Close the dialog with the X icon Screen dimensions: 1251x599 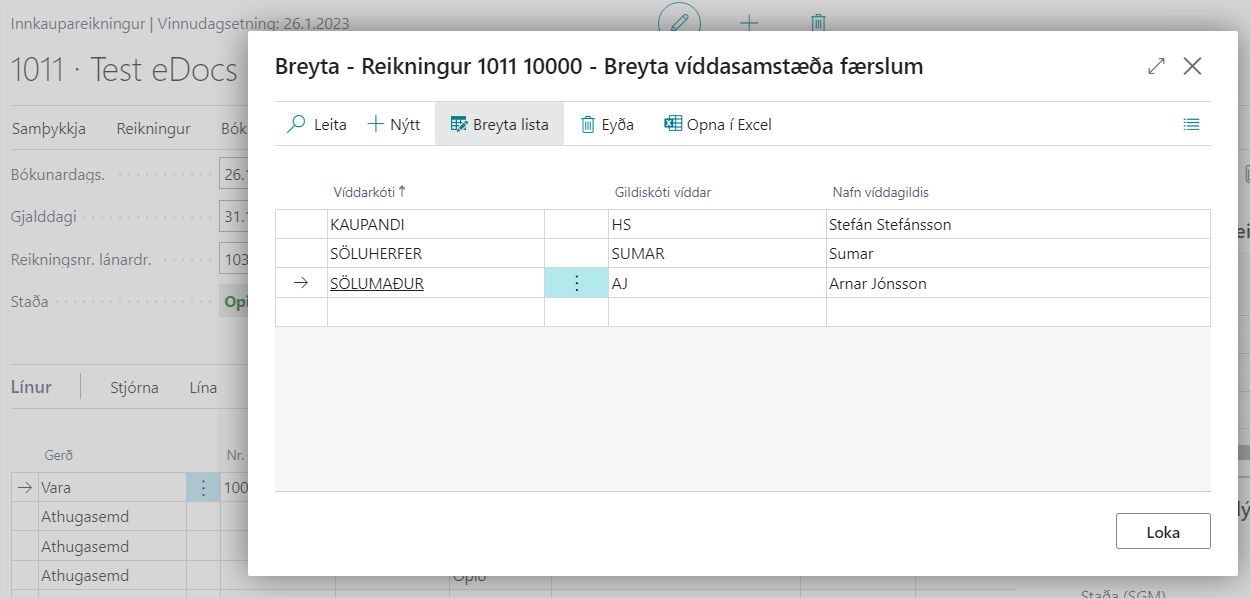click(1192, 67)
